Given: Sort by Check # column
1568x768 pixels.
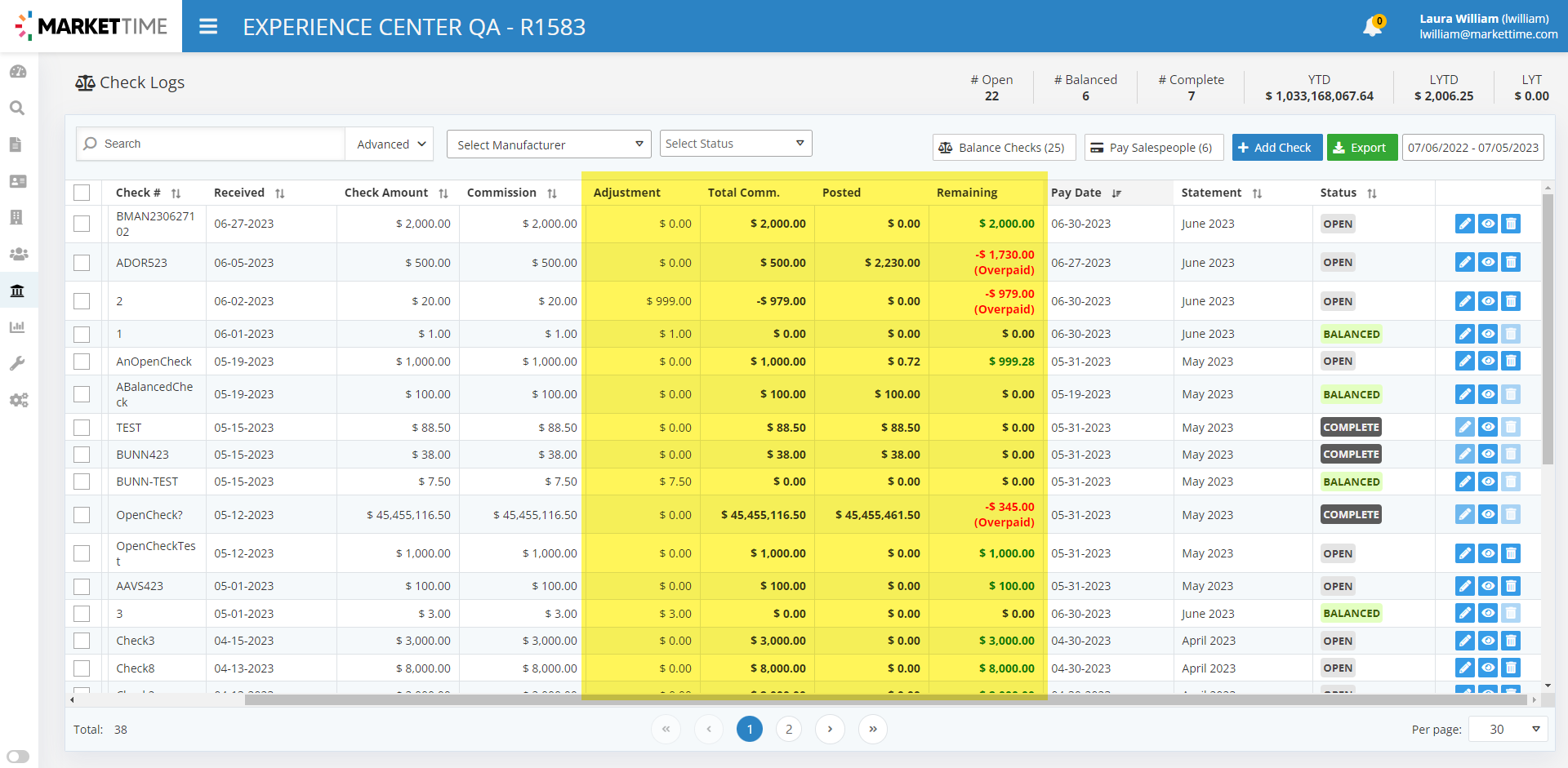Looking at the screenshot, I should pyautogui.click(x=176, y=193).
